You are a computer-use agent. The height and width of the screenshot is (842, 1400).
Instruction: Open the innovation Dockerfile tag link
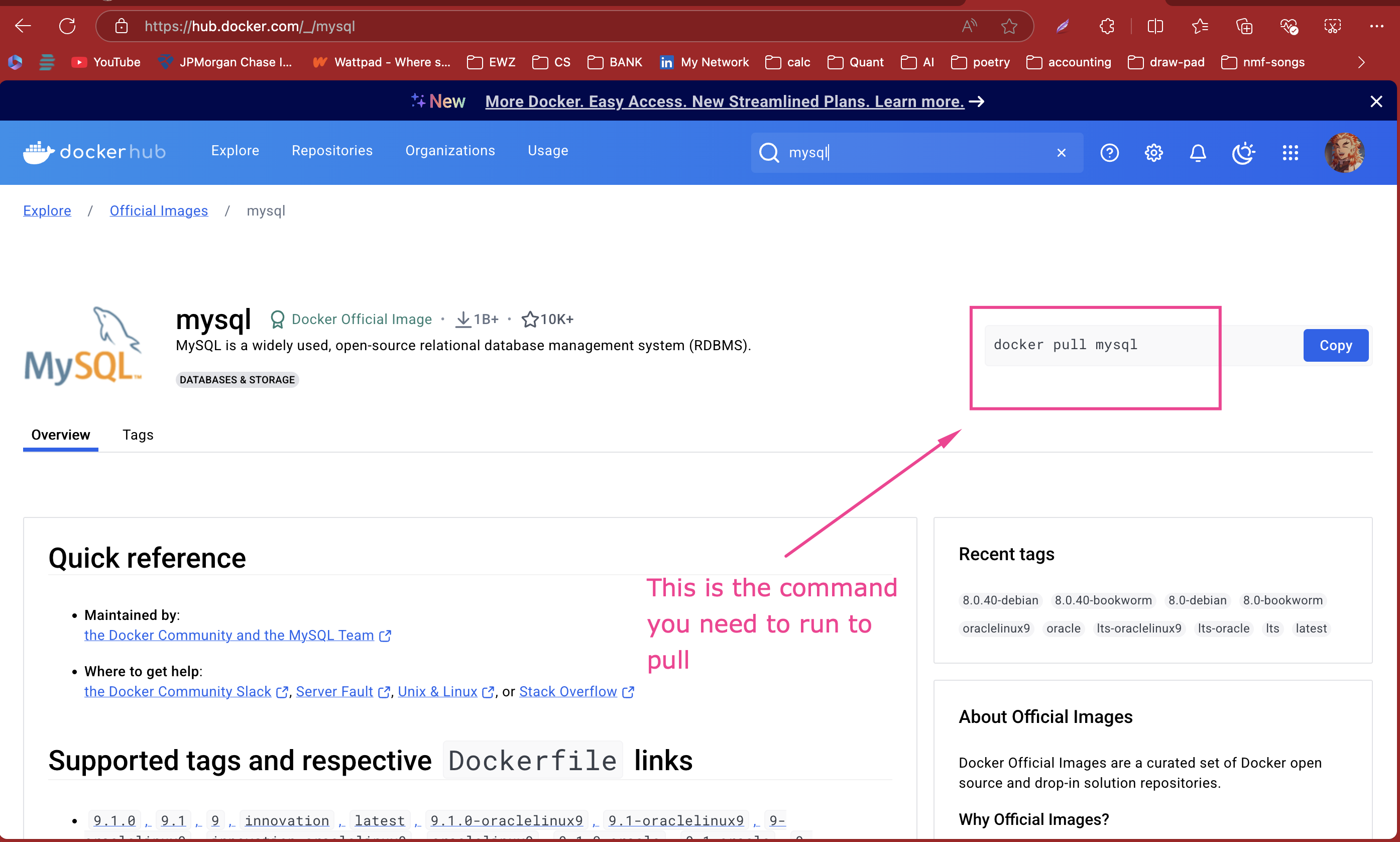tap(287, 820)
